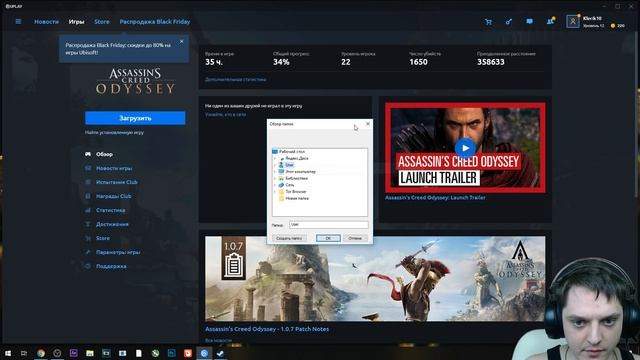Open Поддержка in the sidebar

tap(111, 266)
